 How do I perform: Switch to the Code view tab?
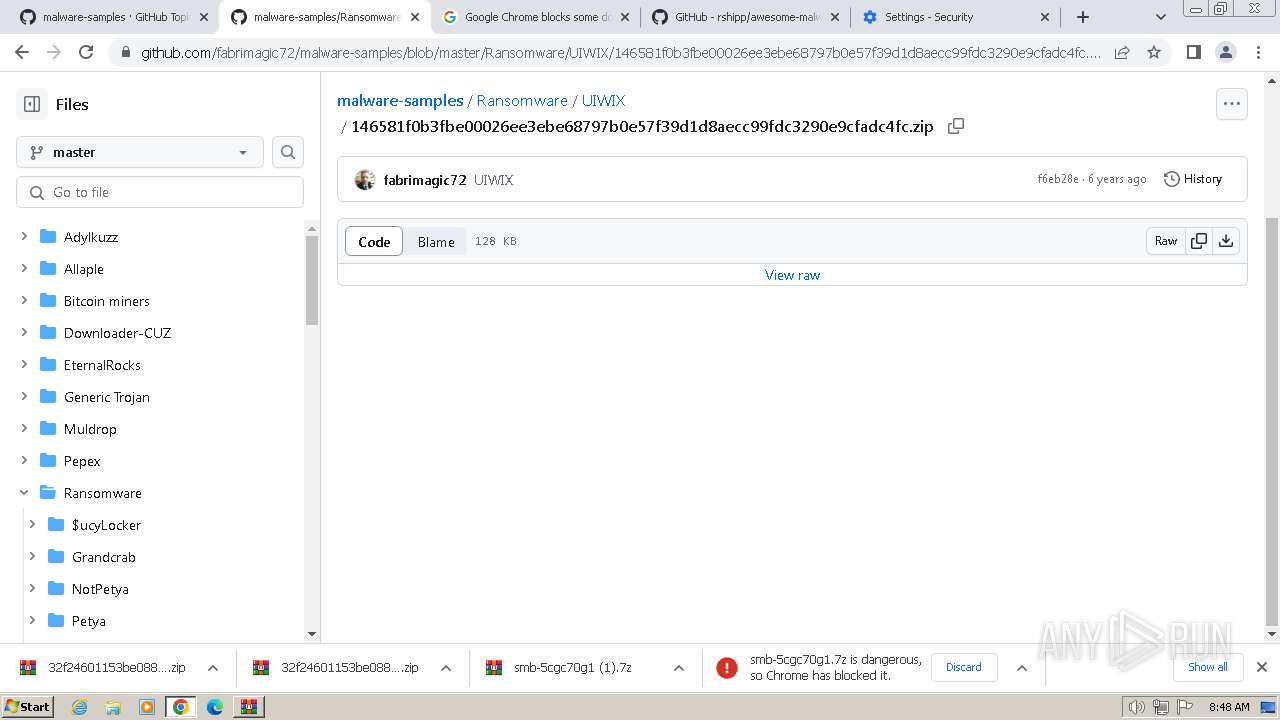[x=374, y=241]
